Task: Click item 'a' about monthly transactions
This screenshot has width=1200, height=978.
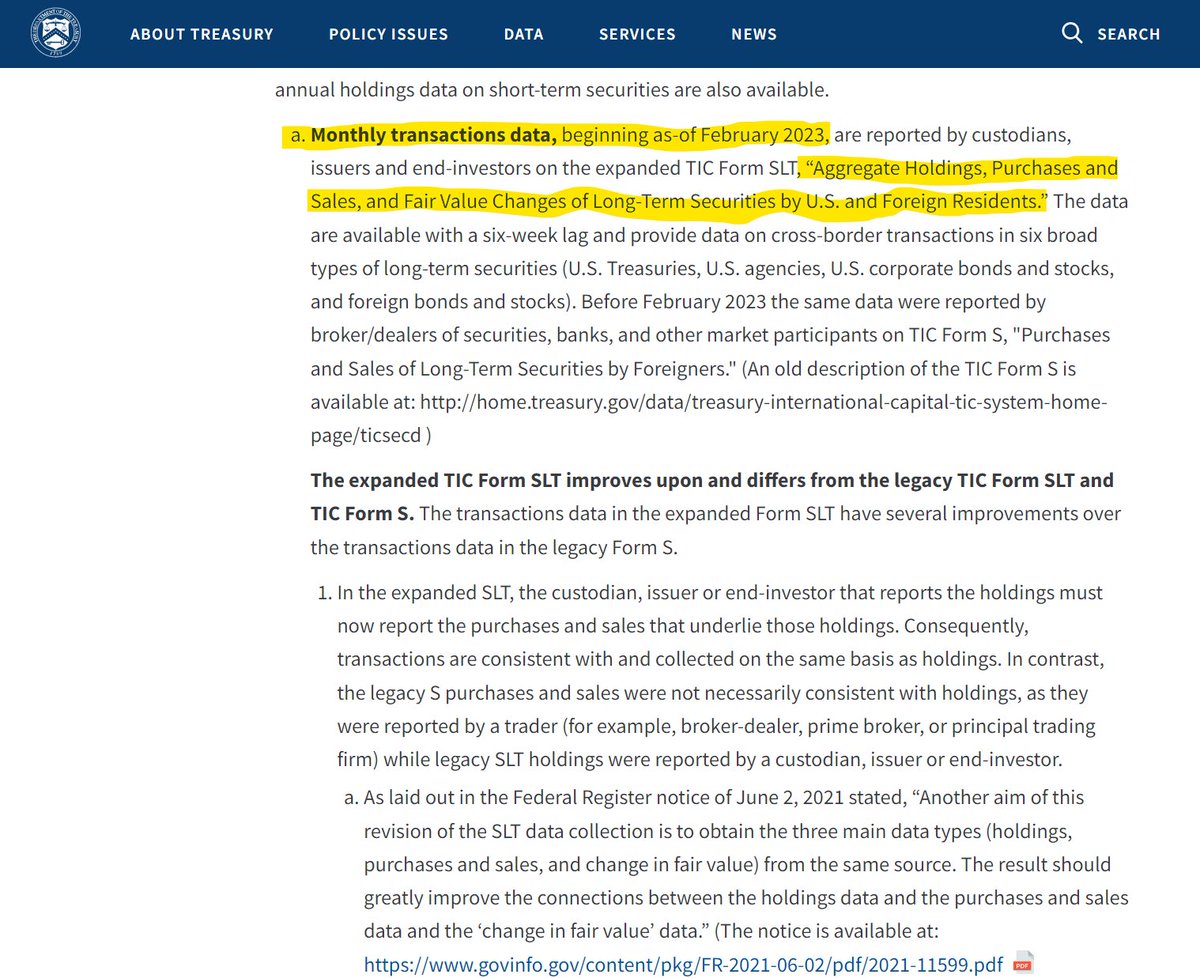Action: tap(700, 268)
